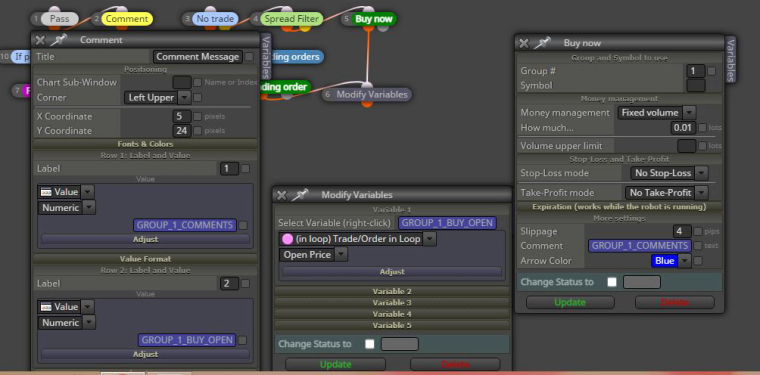Toggle checkbox beside Left Upper corner dropdown
The height and width of the screenshot is (375, 760).
click(x=197, y=97)
